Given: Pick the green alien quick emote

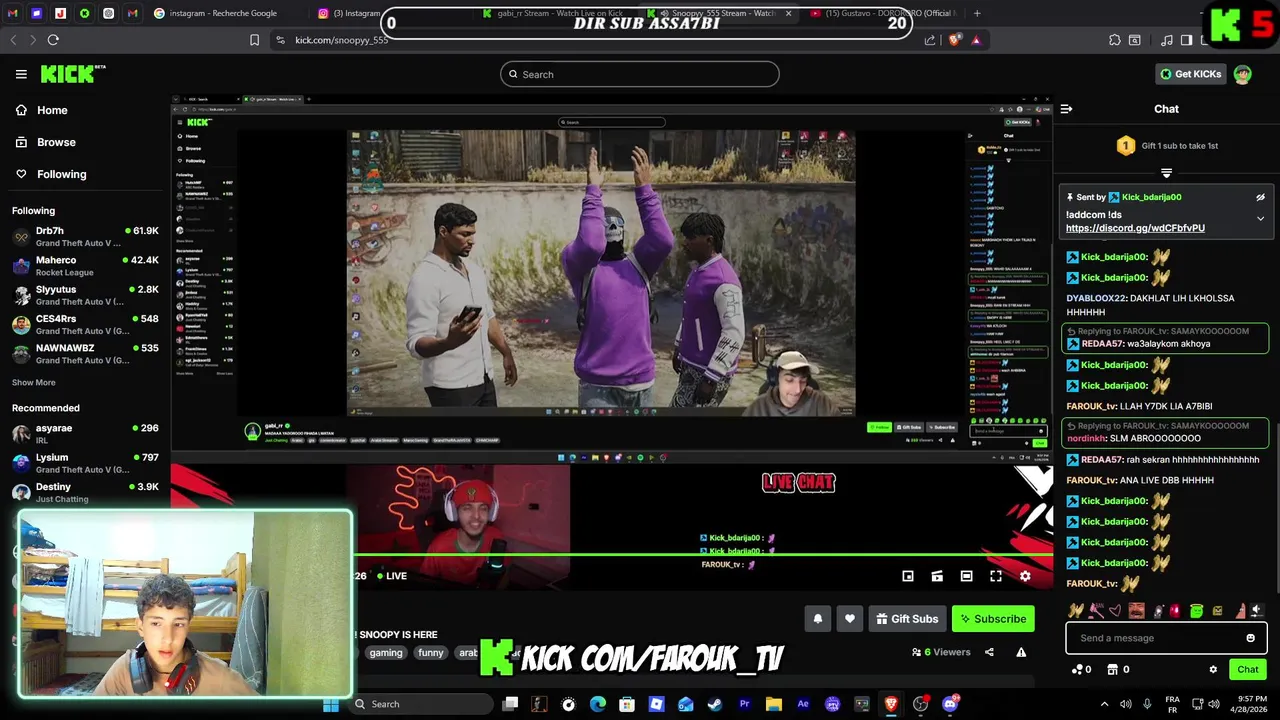Looking at the screenshot, I should (1196, 611).
